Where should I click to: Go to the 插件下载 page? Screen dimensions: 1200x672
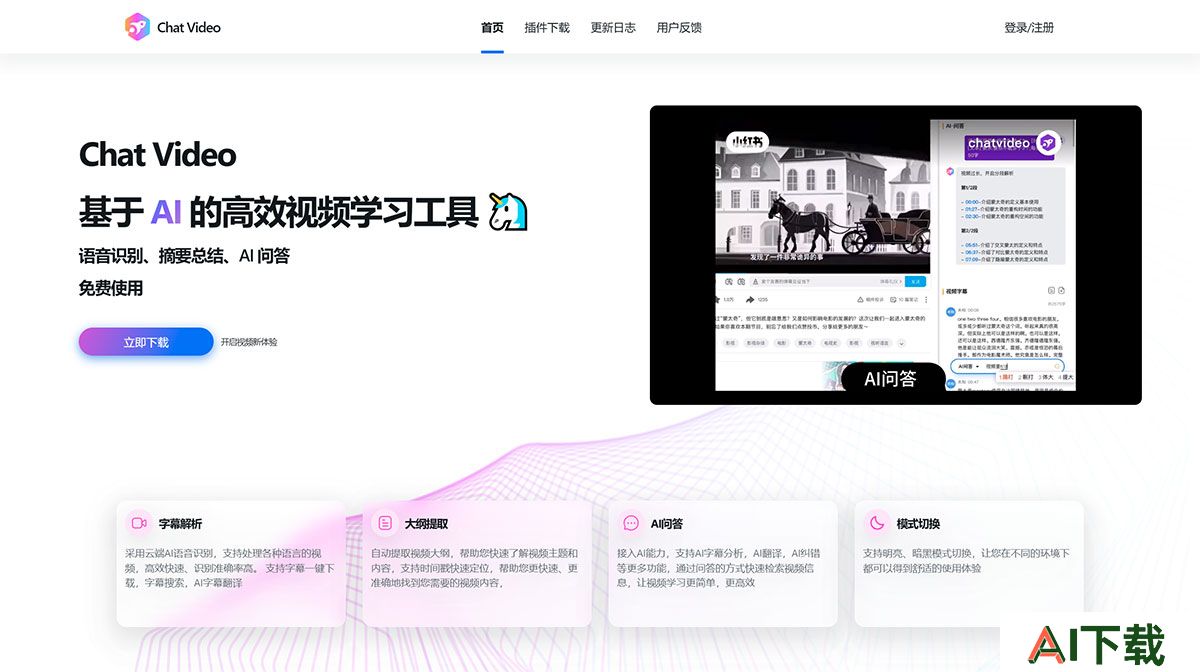coord(547,27)
